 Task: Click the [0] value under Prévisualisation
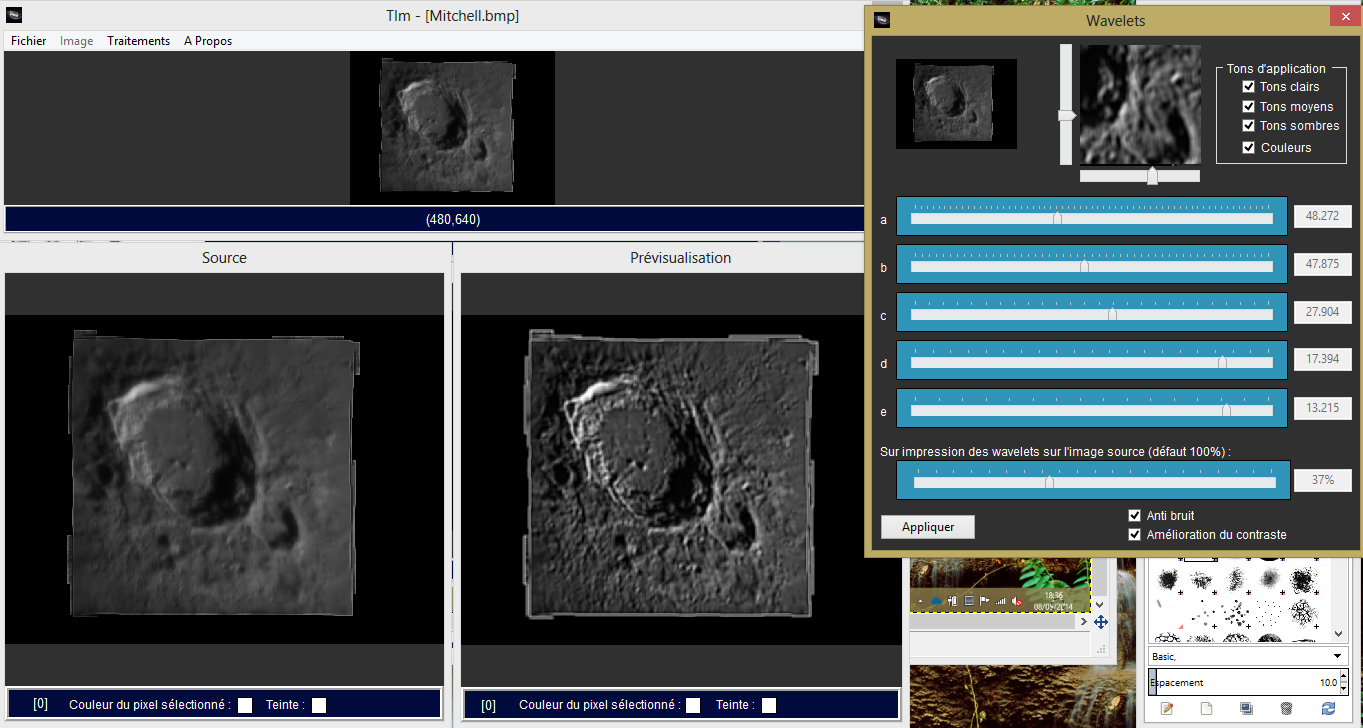pos(488,705)
